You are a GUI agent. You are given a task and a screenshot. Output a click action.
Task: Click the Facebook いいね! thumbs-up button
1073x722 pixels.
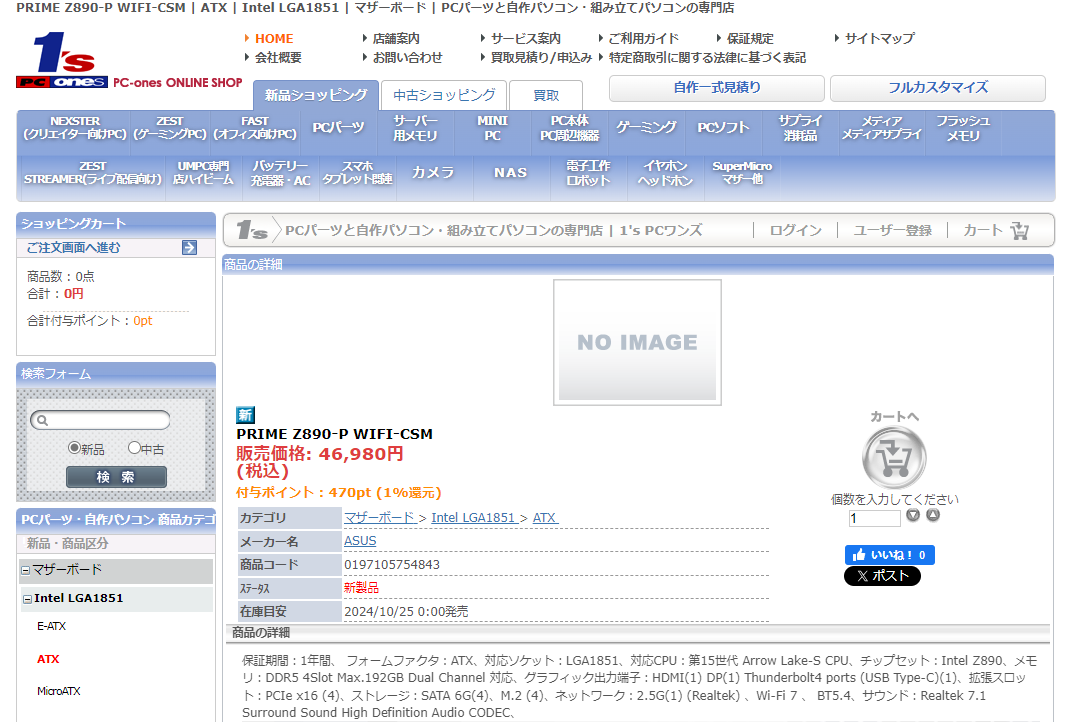889,555
